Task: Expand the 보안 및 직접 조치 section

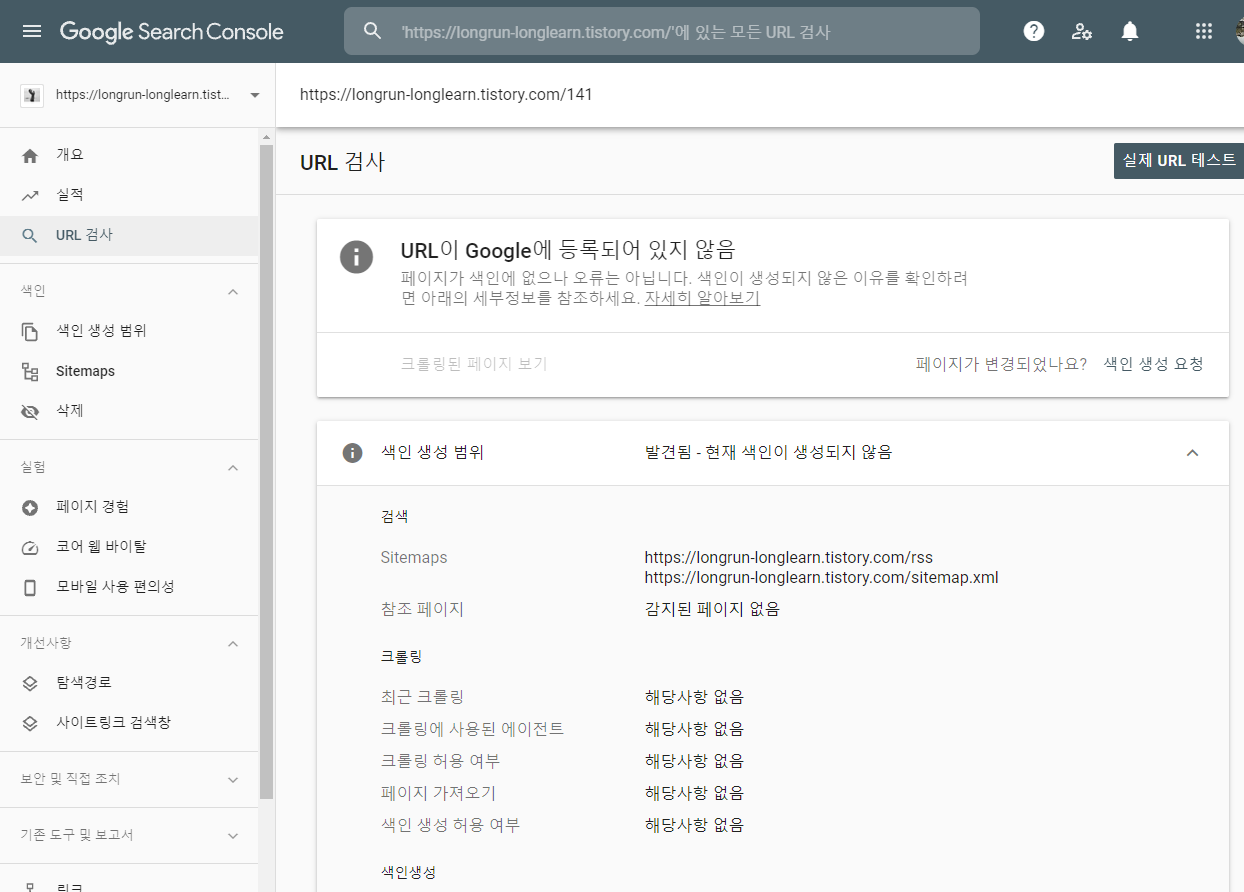Action: click(x=233, y=779)
